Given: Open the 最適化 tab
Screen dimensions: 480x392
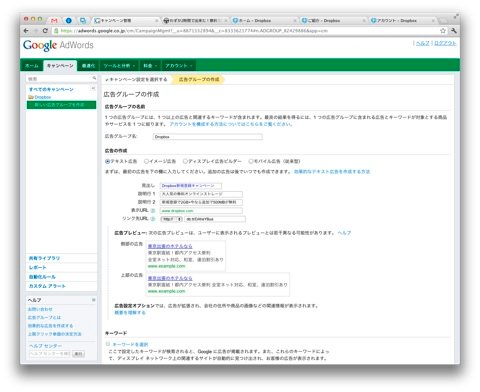Looking at the screenshot, I should pyautogui.click(x=88, y=66).
